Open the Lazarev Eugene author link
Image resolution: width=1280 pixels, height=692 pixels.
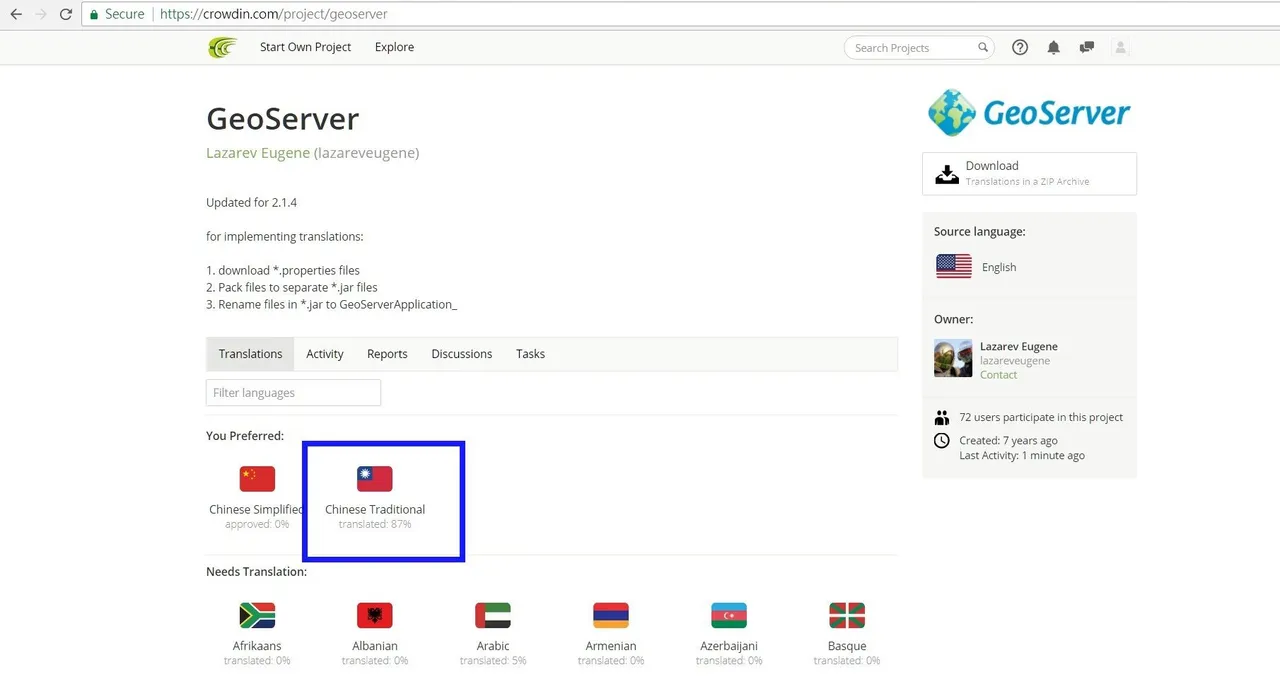[x=258, y=153]
